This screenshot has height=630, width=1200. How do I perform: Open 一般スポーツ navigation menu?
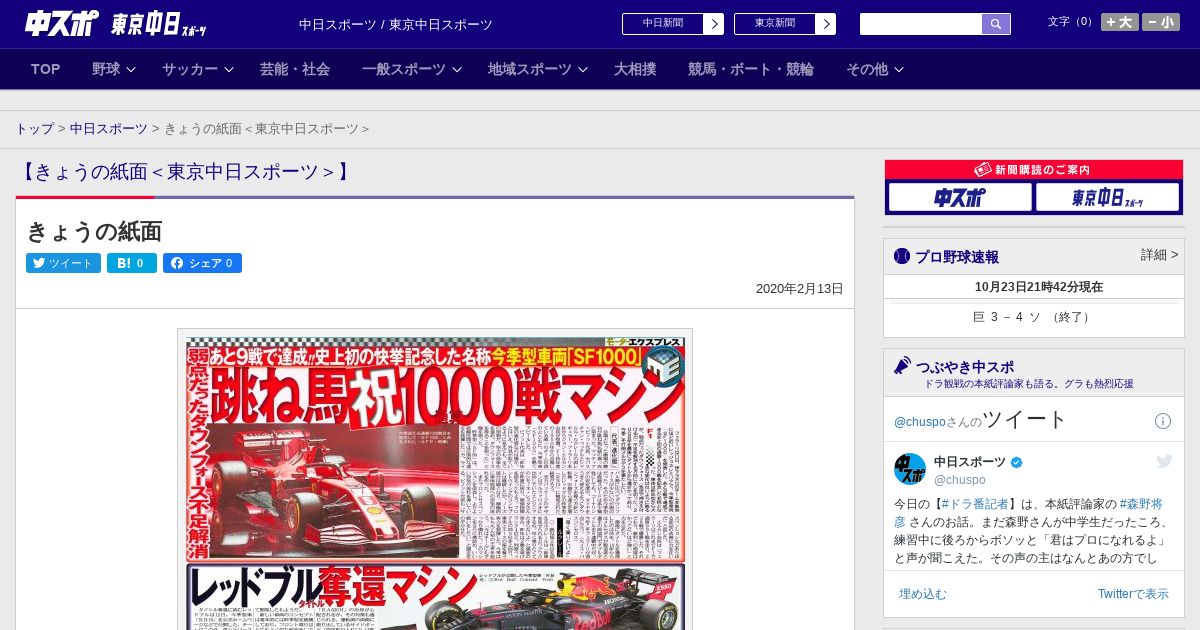(x=404, y=69)
